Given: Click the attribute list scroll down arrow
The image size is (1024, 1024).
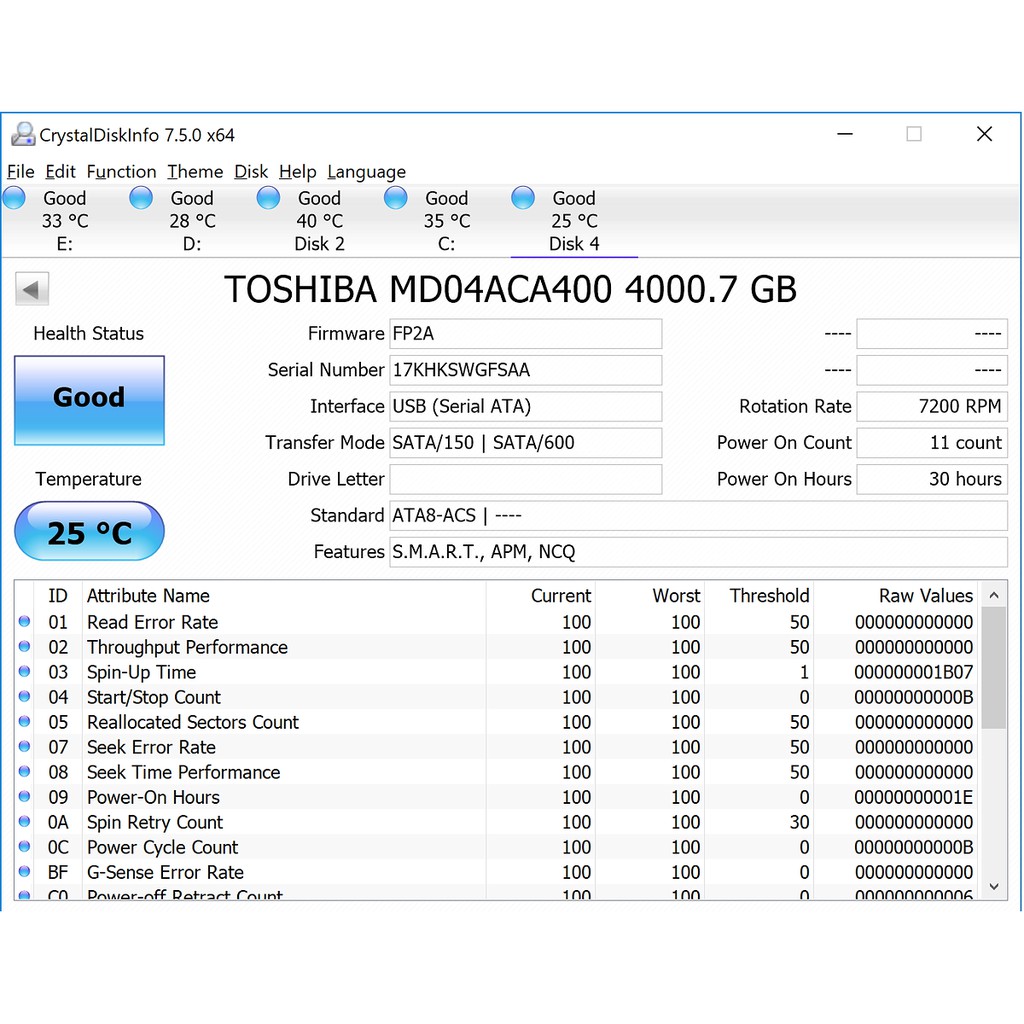Looking at the screenshot, I should [x=994, y=885].
